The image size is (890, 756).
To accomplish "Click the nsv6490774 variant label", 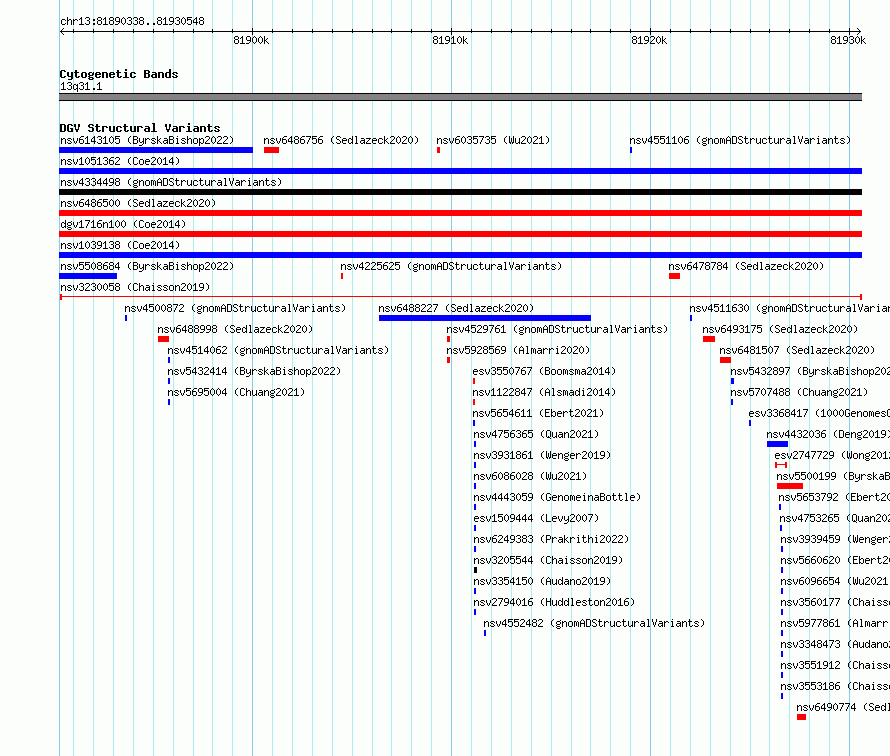I will [x=843, y=707].
